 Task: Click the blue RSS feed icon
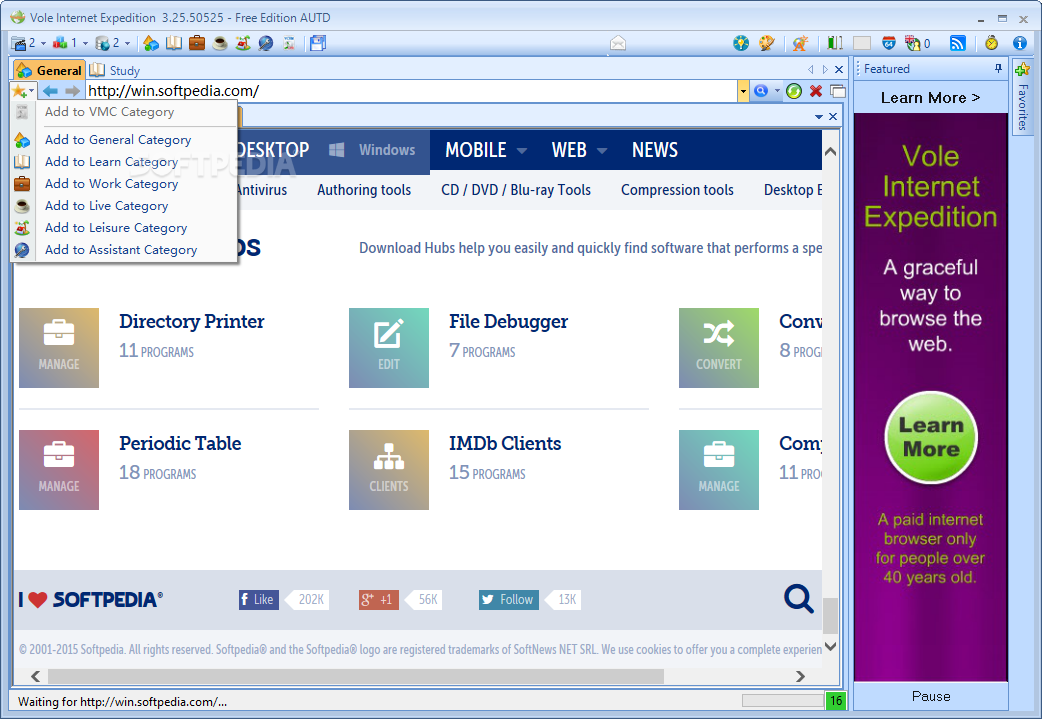tap(958, 43)
